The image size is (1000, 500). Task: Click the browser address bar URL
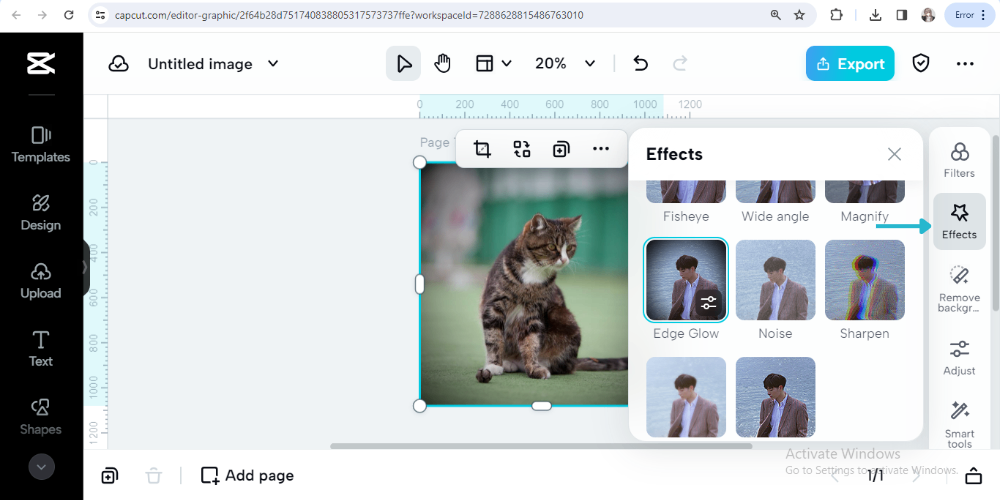point(349,15)
